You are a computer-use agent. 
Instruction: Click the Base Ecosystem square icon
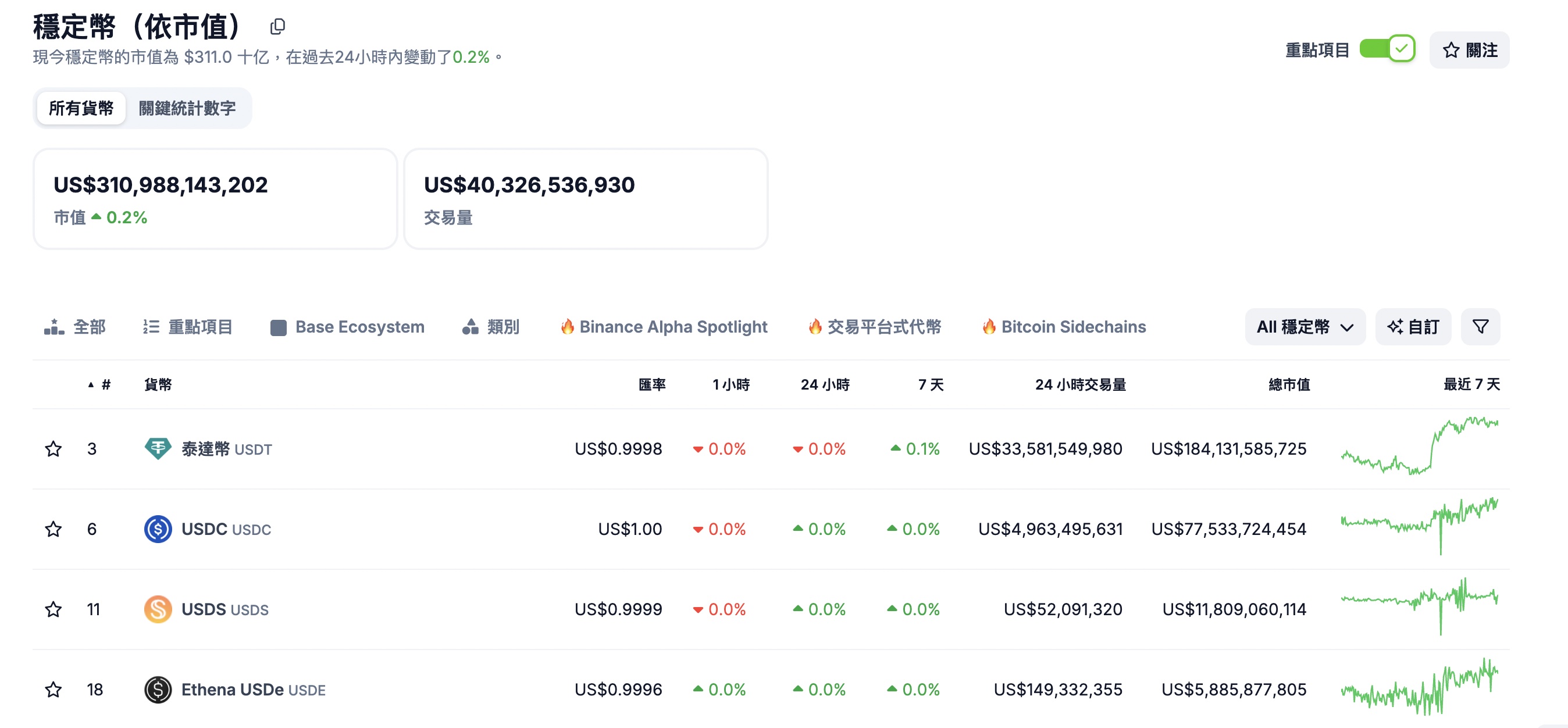[x=278, y=328]
